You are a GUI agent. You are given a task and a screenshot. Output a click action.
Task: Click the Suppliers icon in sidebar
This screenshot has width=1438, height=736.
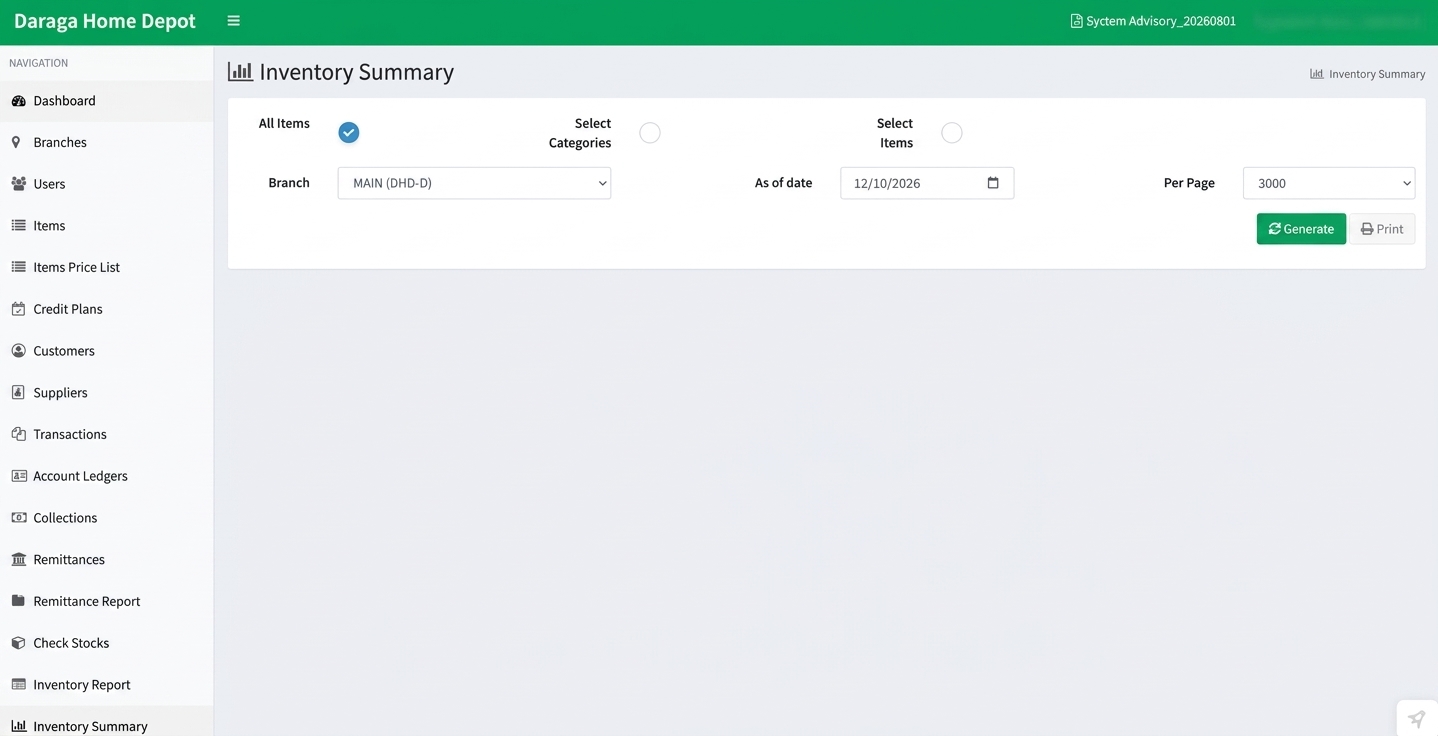click(18, 393)
